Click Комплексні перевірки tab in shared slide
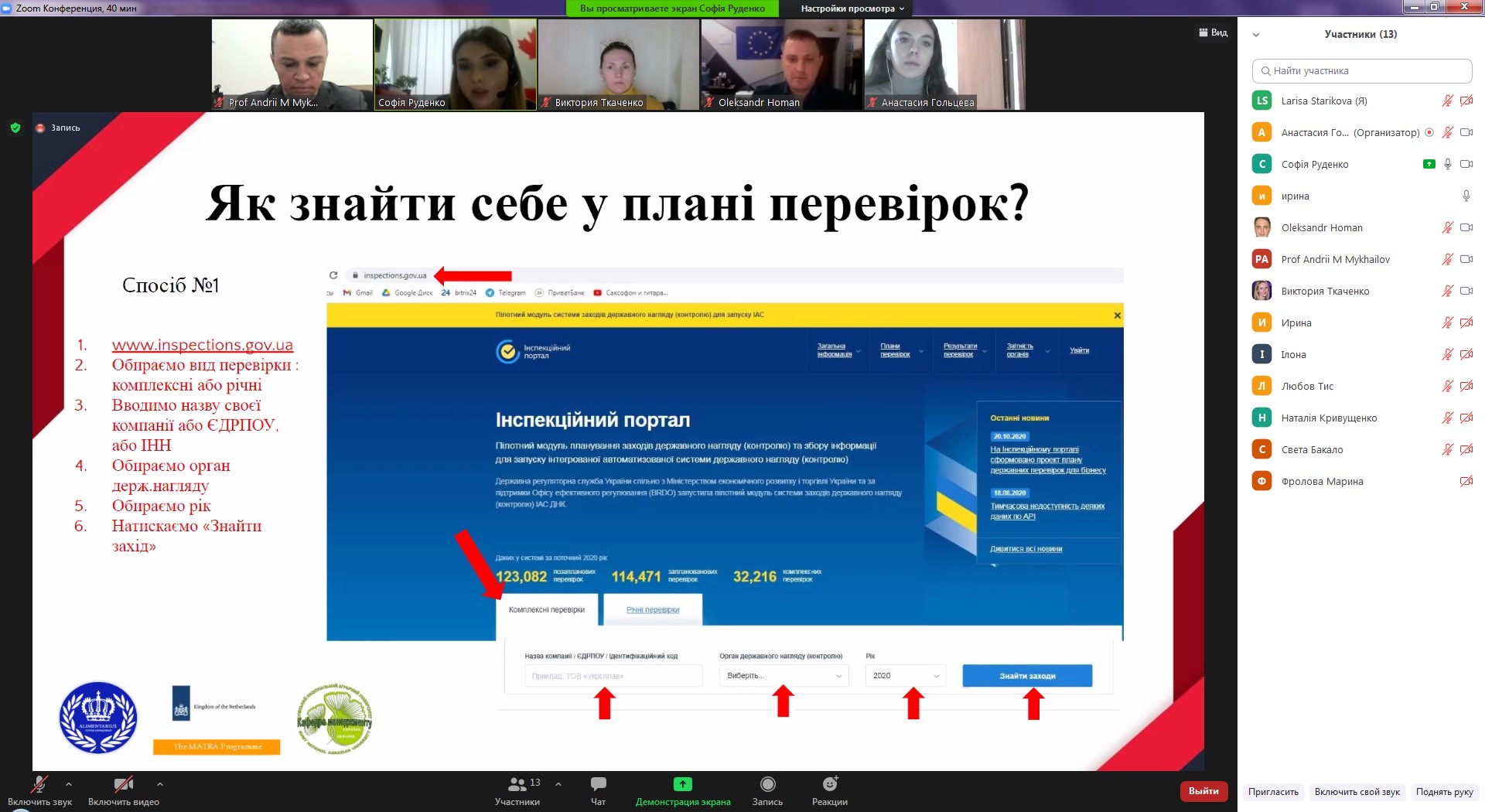 [x=547, y=609]
